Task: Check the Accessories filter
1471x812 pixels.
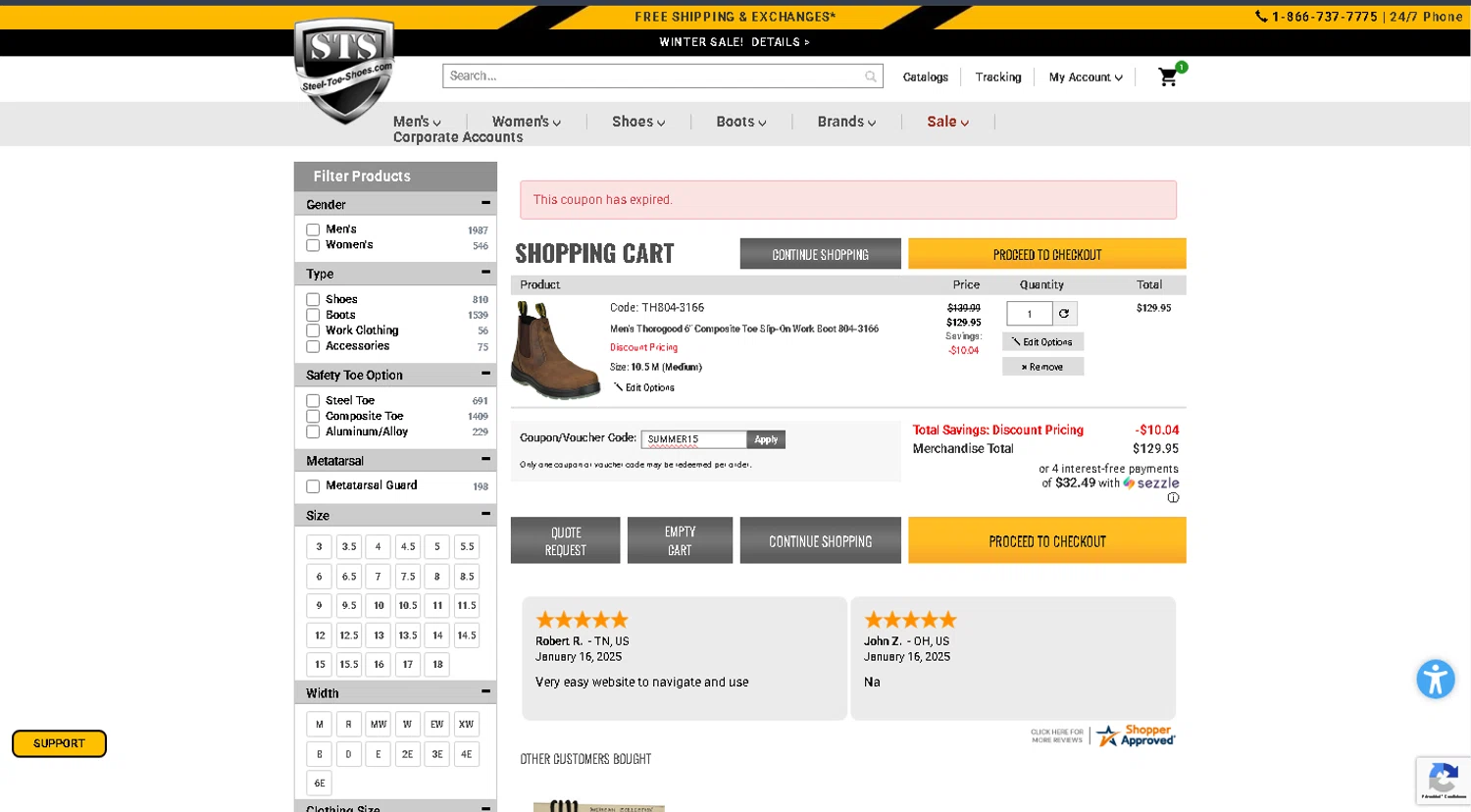Action: click(x=313, y=346)
